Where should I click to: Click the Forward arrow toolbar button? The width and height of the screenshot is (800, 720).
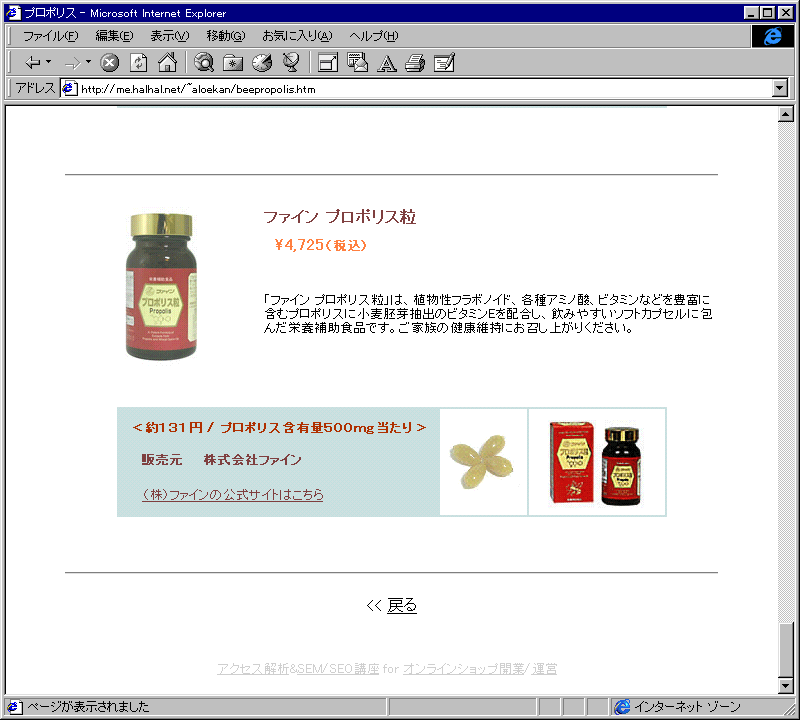(72, 63)
